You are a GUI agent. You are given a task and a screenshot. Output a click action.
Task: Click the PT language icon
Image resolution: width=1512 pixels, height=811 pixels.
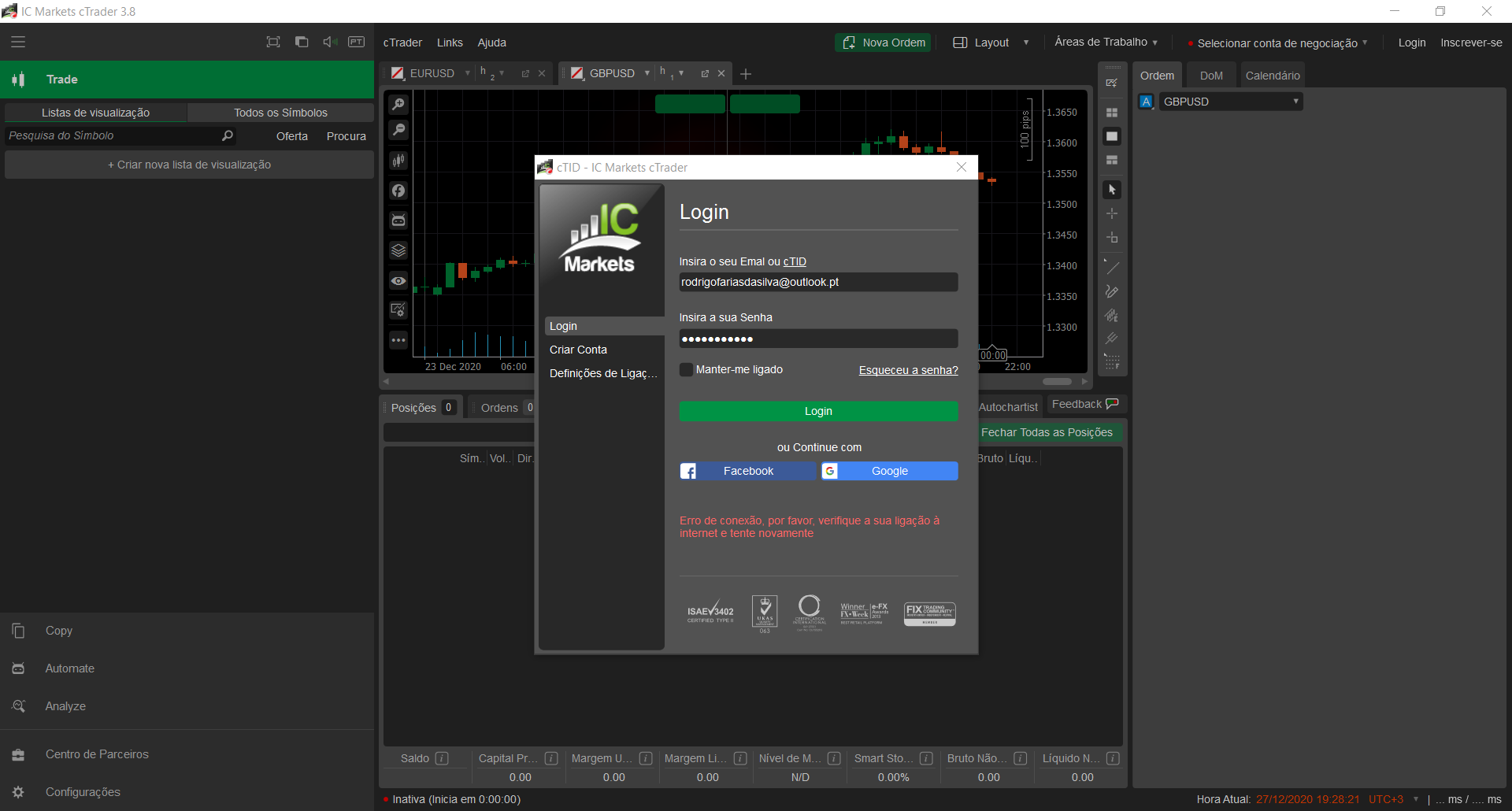[357, 42]
